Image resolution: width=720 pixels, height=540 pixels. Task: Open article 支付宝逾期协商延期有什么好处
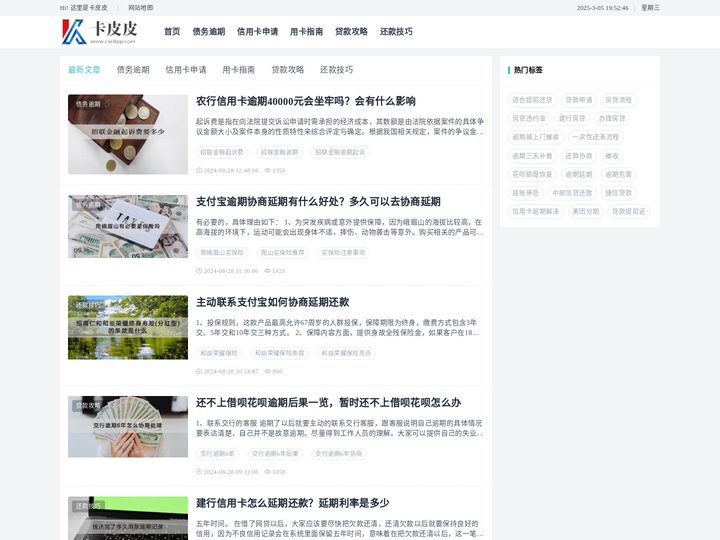[x=318, y=202]
